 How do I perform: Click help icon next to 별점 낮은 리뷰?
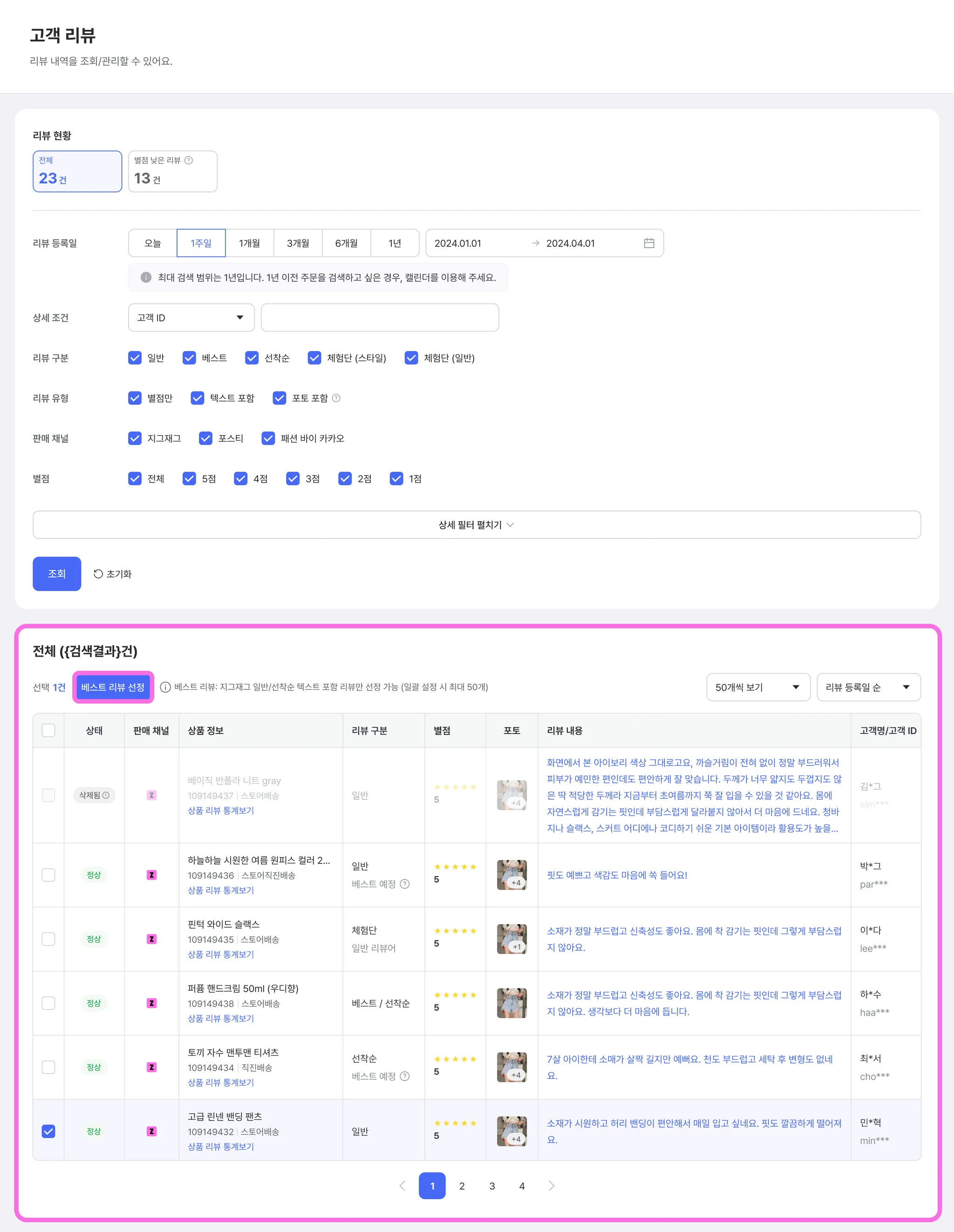click(x=189, y=160)
